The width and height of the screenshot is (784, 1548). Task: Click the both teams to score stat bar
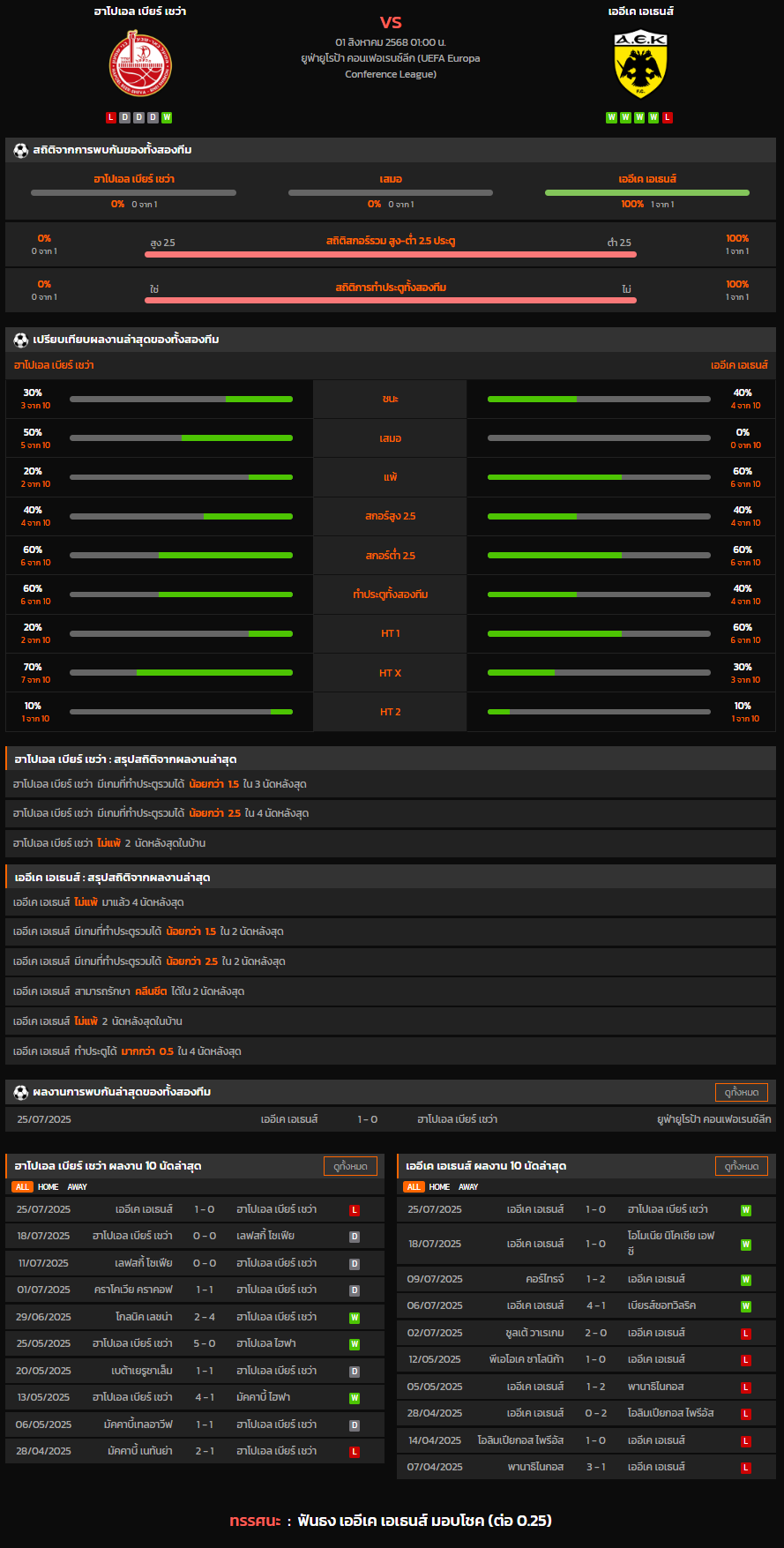(391, 301)
